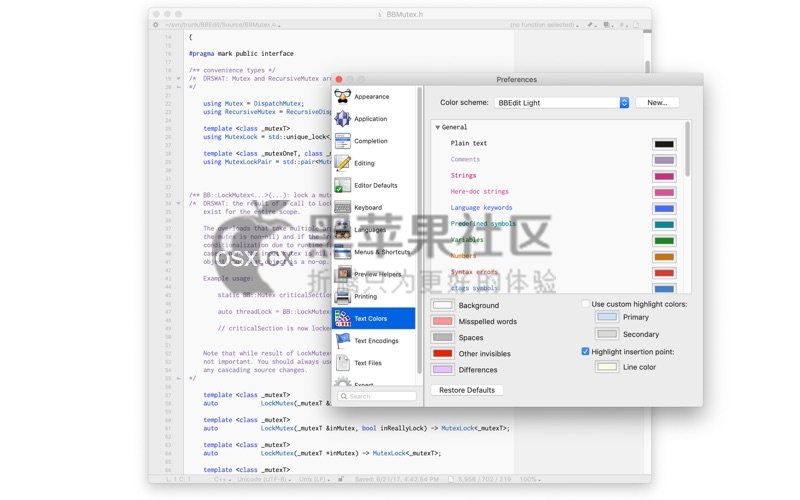Open the Printing preferences pane
Viewport: 800px width, 500px height.
click(x=373, y=296)
